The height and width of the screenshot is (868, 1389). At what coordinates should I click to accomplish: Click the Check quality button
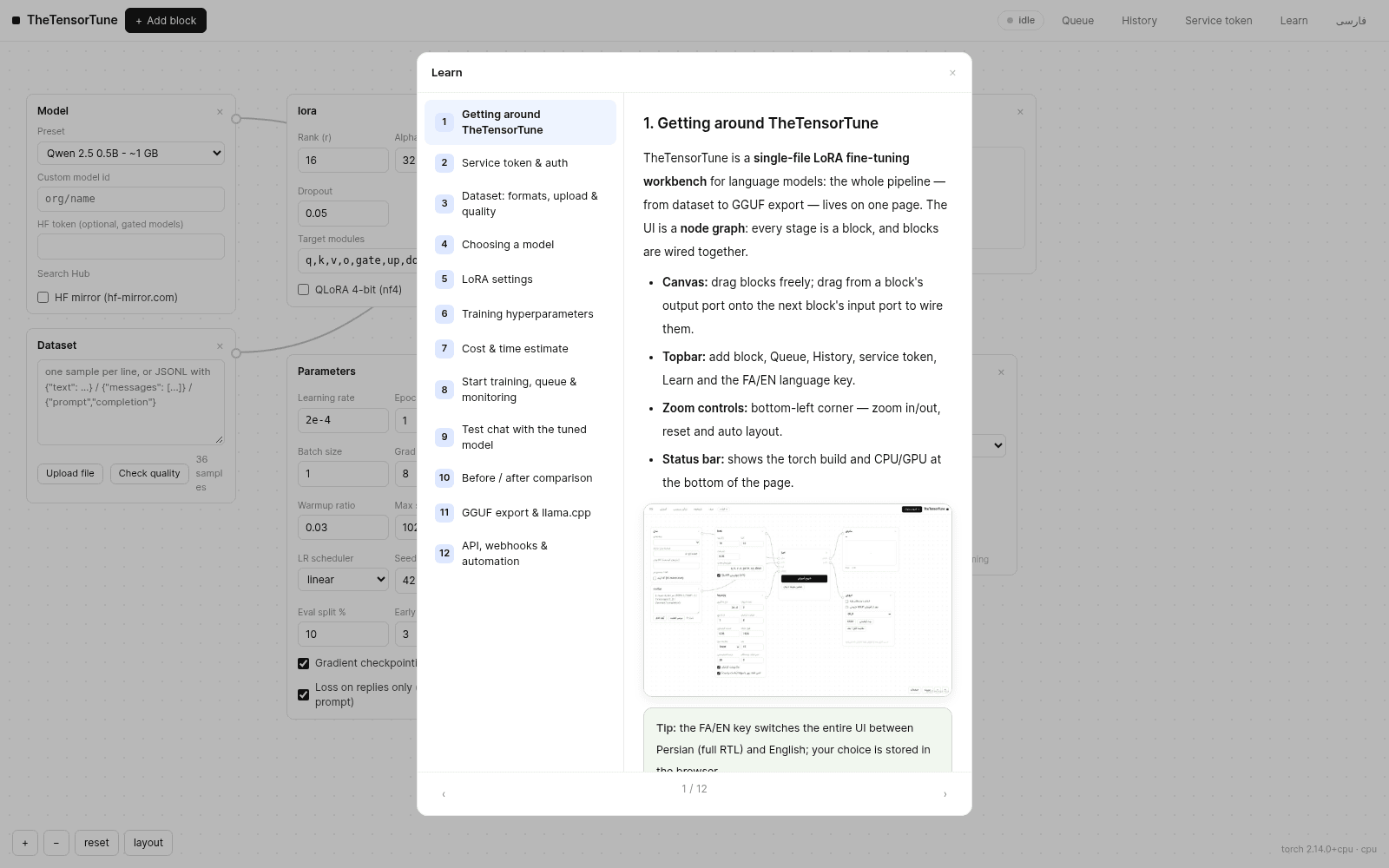149,474
